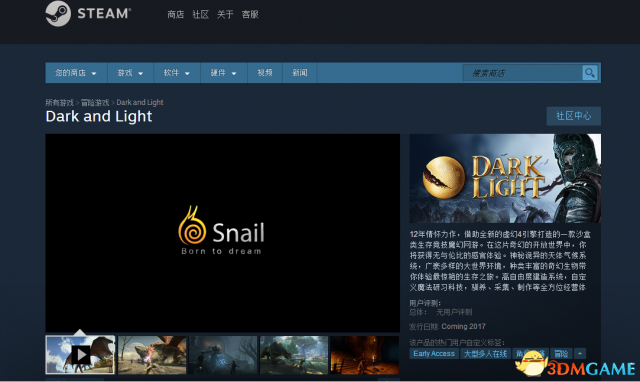Expand the 硬件 dropdown menu
640x382 pixels.
pos(223,73)
